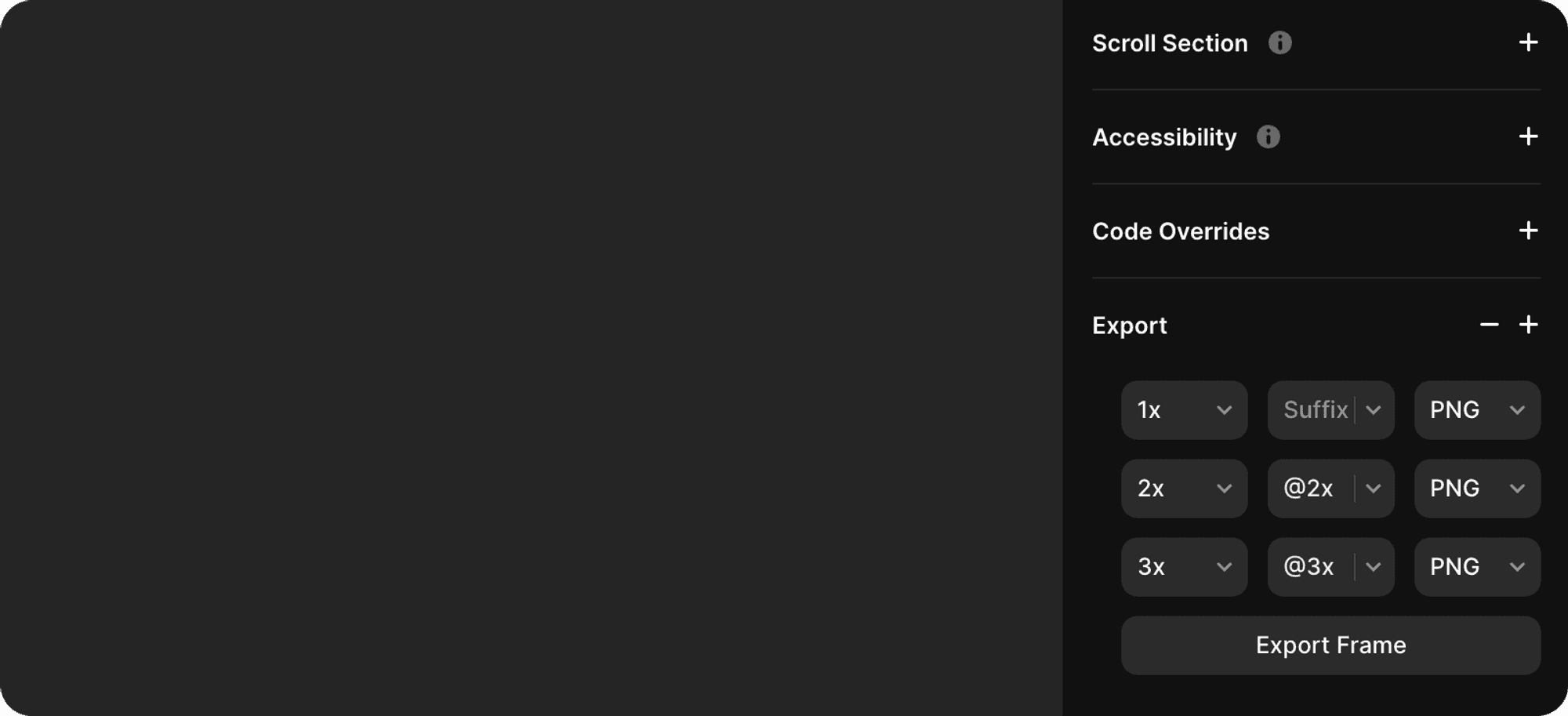Open suffix presets arrow beside @2x

click(1374, 489)
